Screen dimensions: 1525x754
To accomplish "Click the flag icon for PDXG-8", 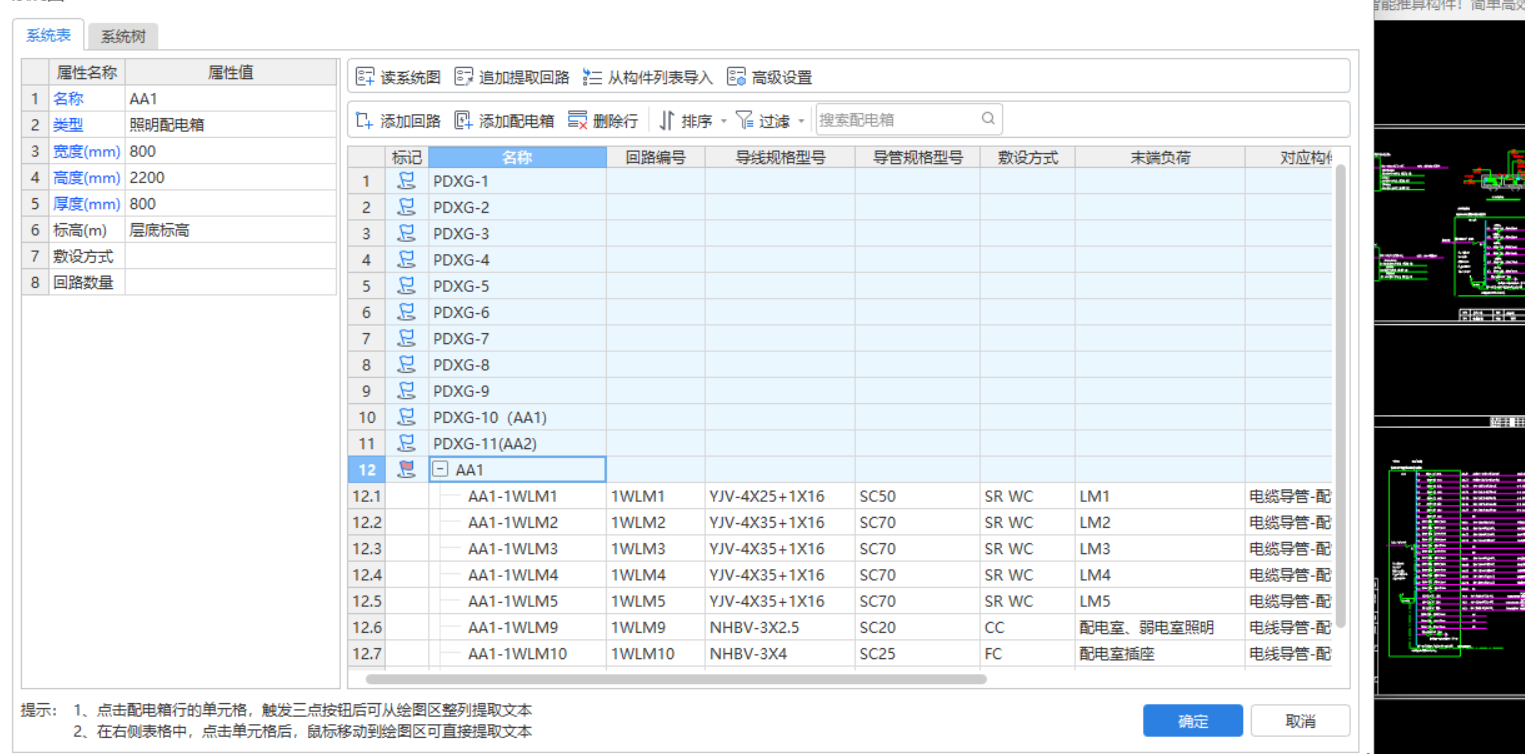I will 406,364.
